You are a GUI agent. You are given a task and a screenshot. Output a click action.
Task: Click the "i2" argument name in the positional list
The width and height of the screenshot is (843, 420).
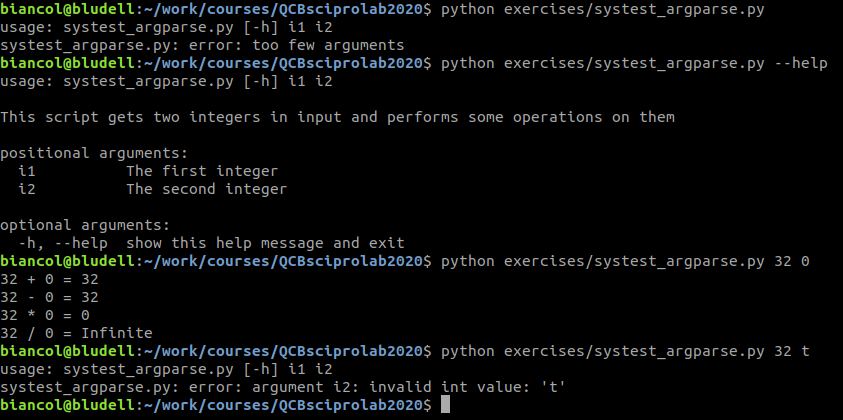click(x=27, y=189)
